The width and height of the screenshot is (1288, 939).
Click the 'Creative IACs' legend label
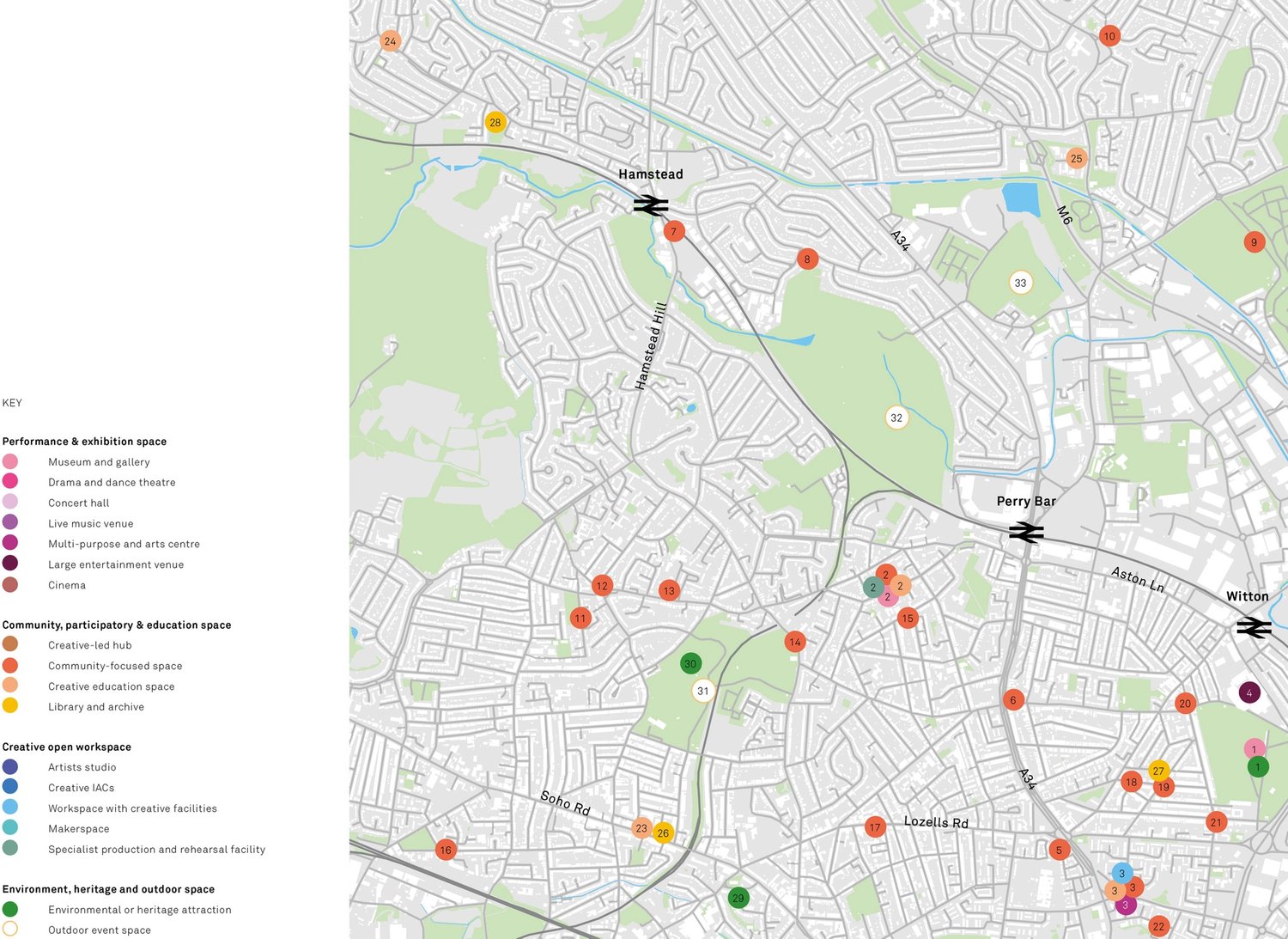tap(81, 788)
